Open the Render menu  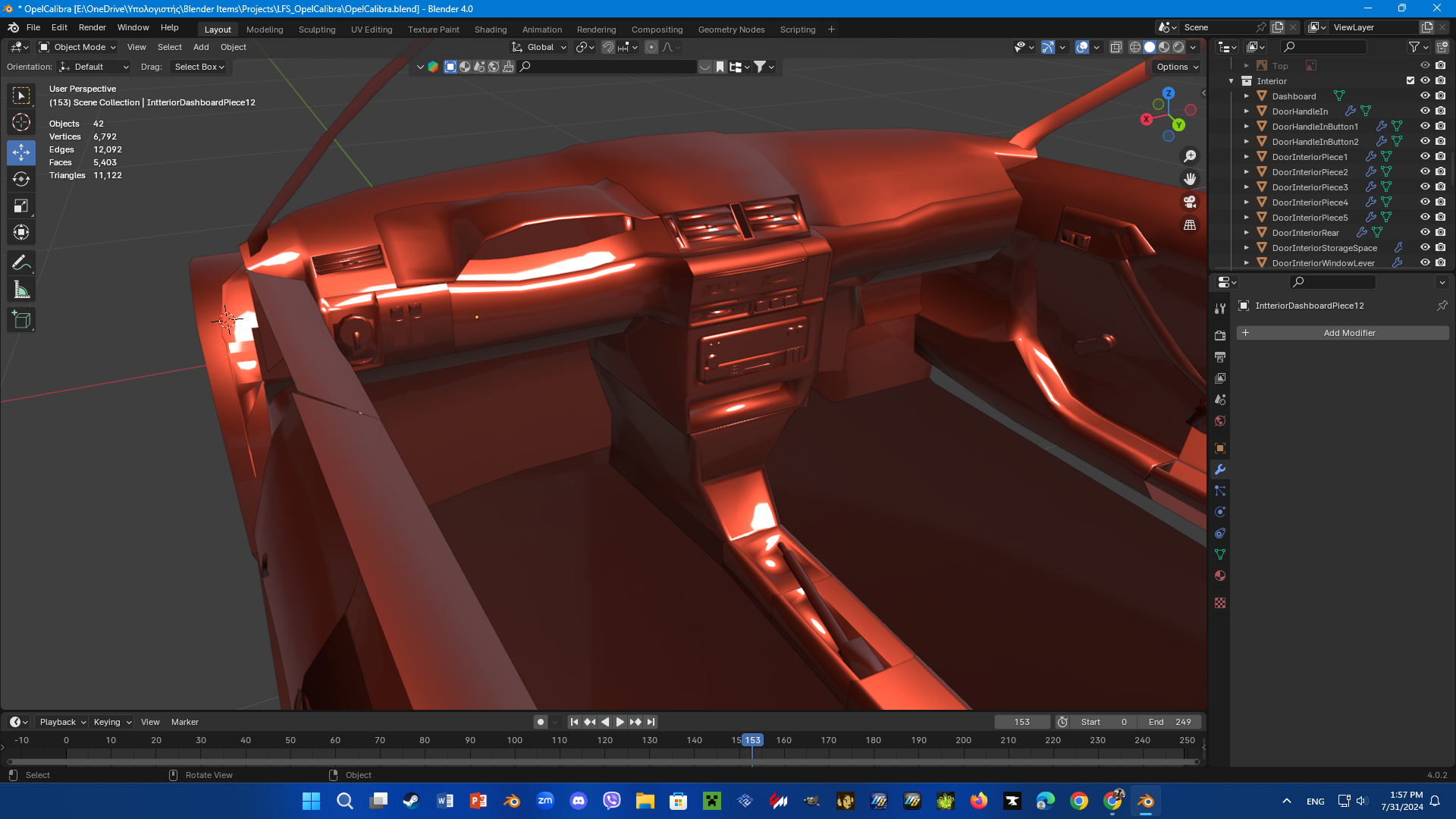(x=92, y=27)
